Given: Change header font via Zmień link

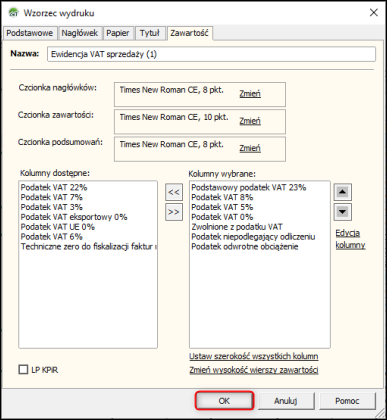Looking at the screenshot, I should click(250, 94).
